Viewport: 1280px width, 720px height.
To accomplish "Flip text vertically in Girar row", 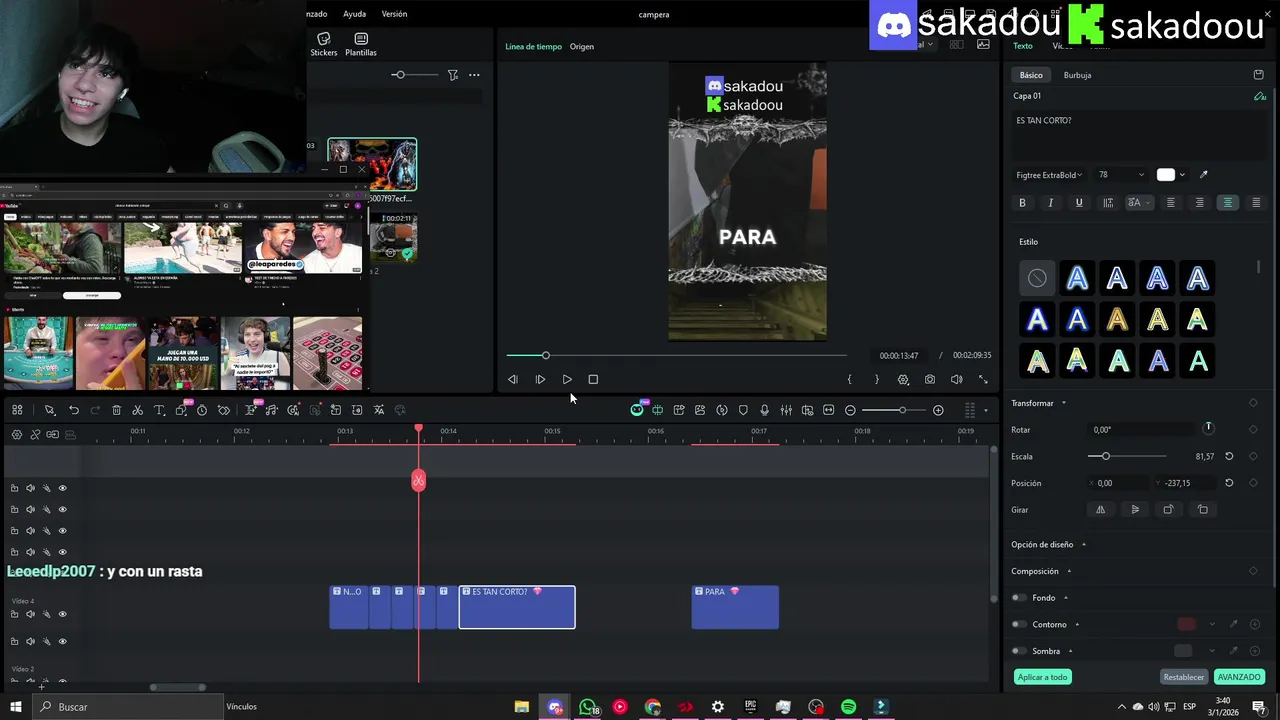I will click(1135, 509).
